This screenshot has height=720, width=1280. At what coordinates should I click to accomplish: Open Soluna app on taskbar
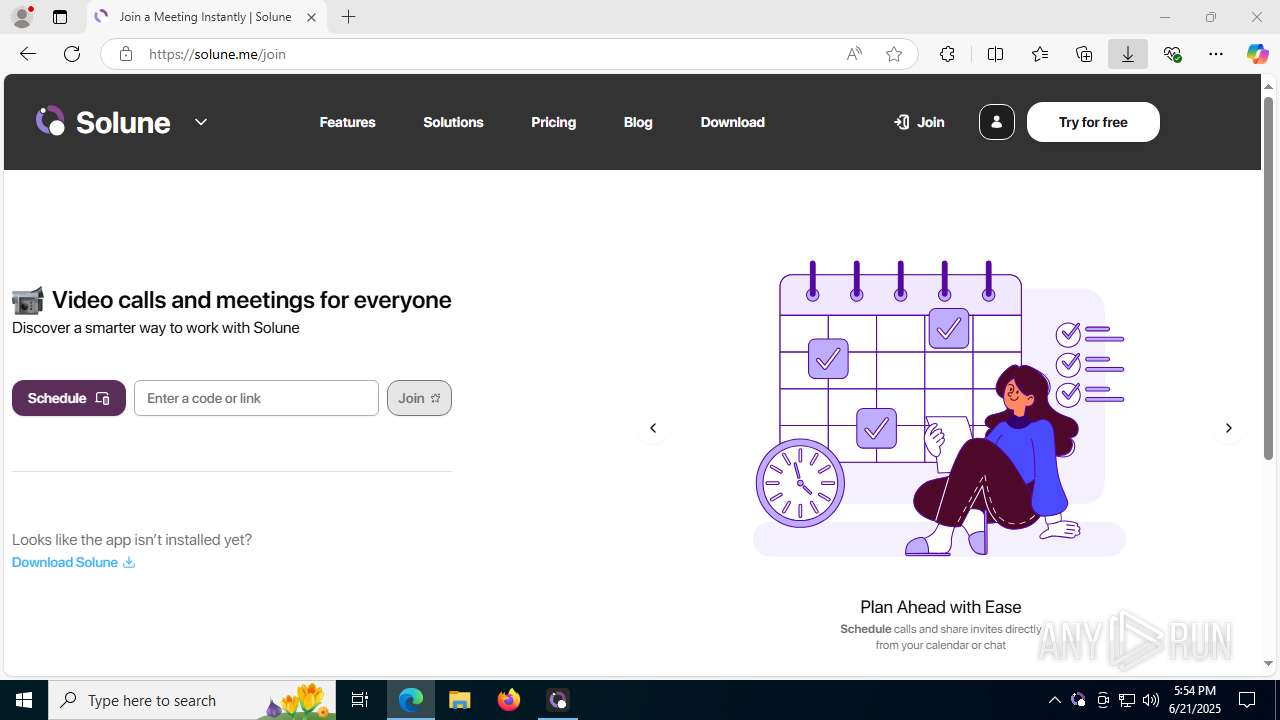[x=558, y=700]
